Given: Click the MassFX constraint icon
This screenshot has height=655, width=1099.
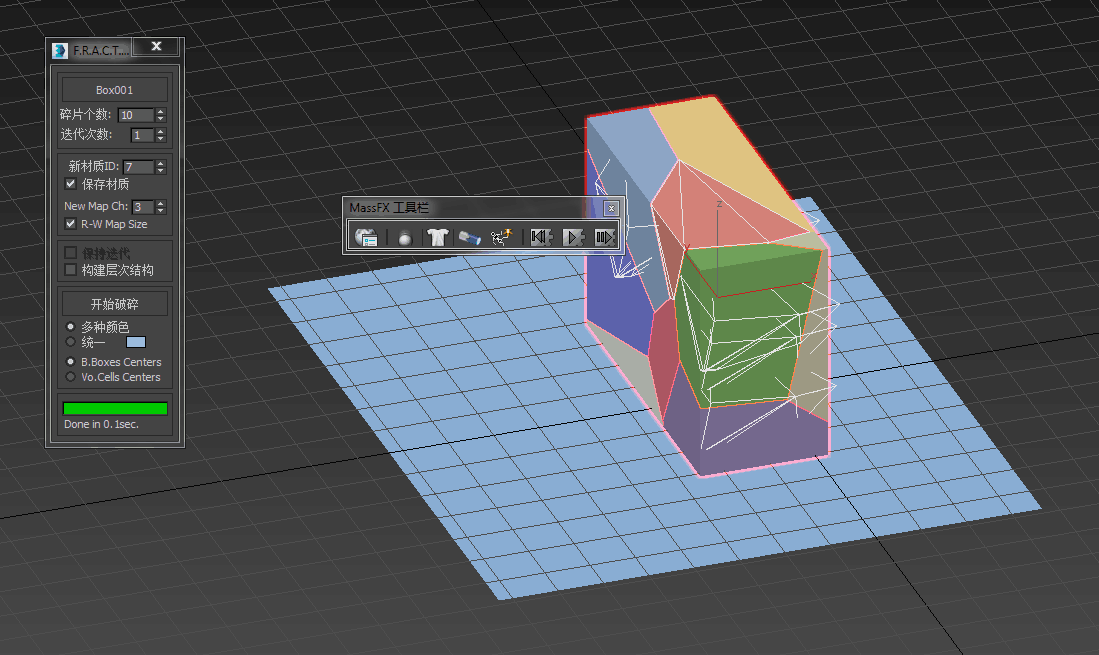Looking at the screenshot, I should [470, 237].
